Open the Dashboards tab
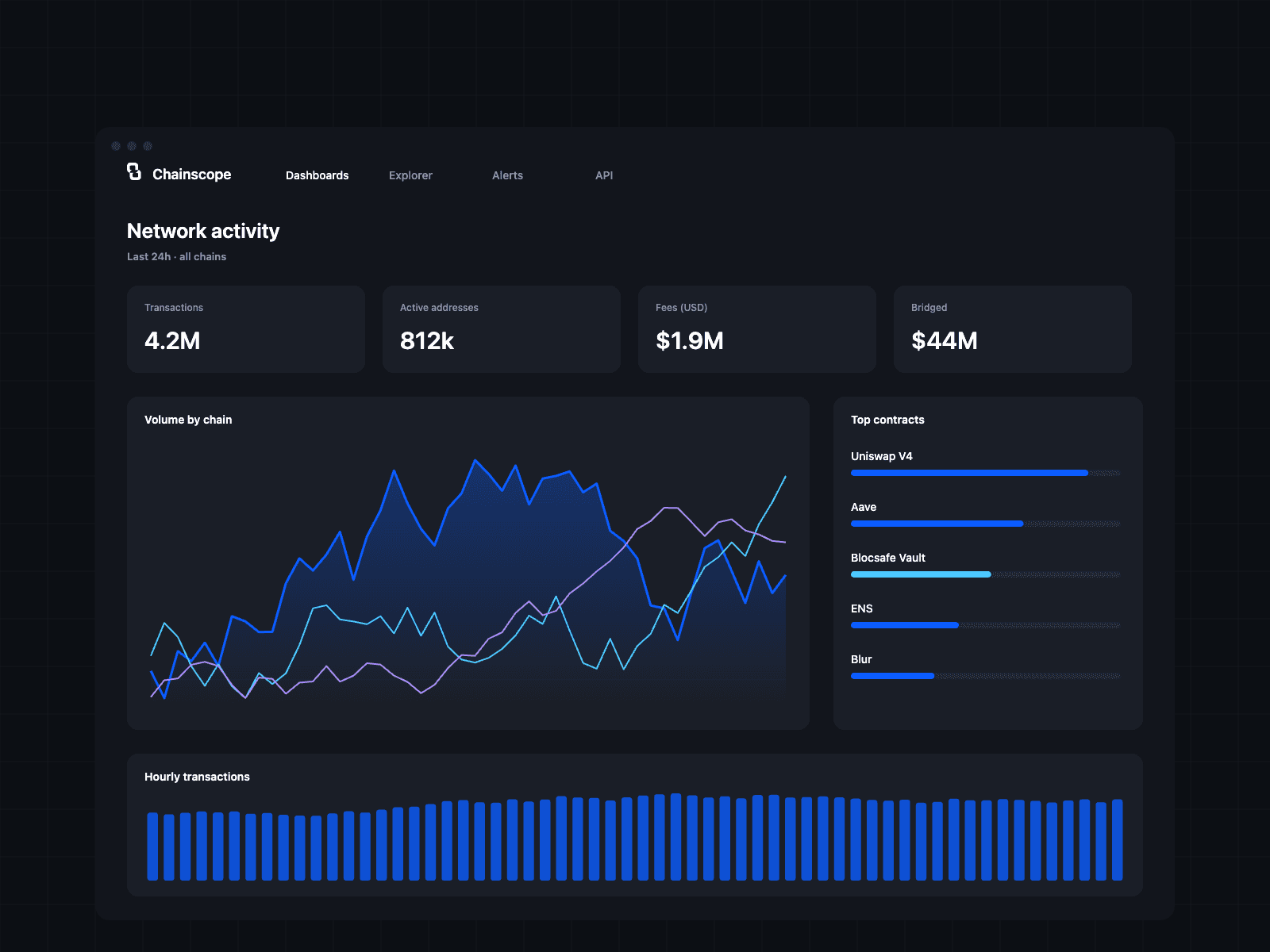Image resolution: width=1270 pixels, height=952 pixels. 317,175
